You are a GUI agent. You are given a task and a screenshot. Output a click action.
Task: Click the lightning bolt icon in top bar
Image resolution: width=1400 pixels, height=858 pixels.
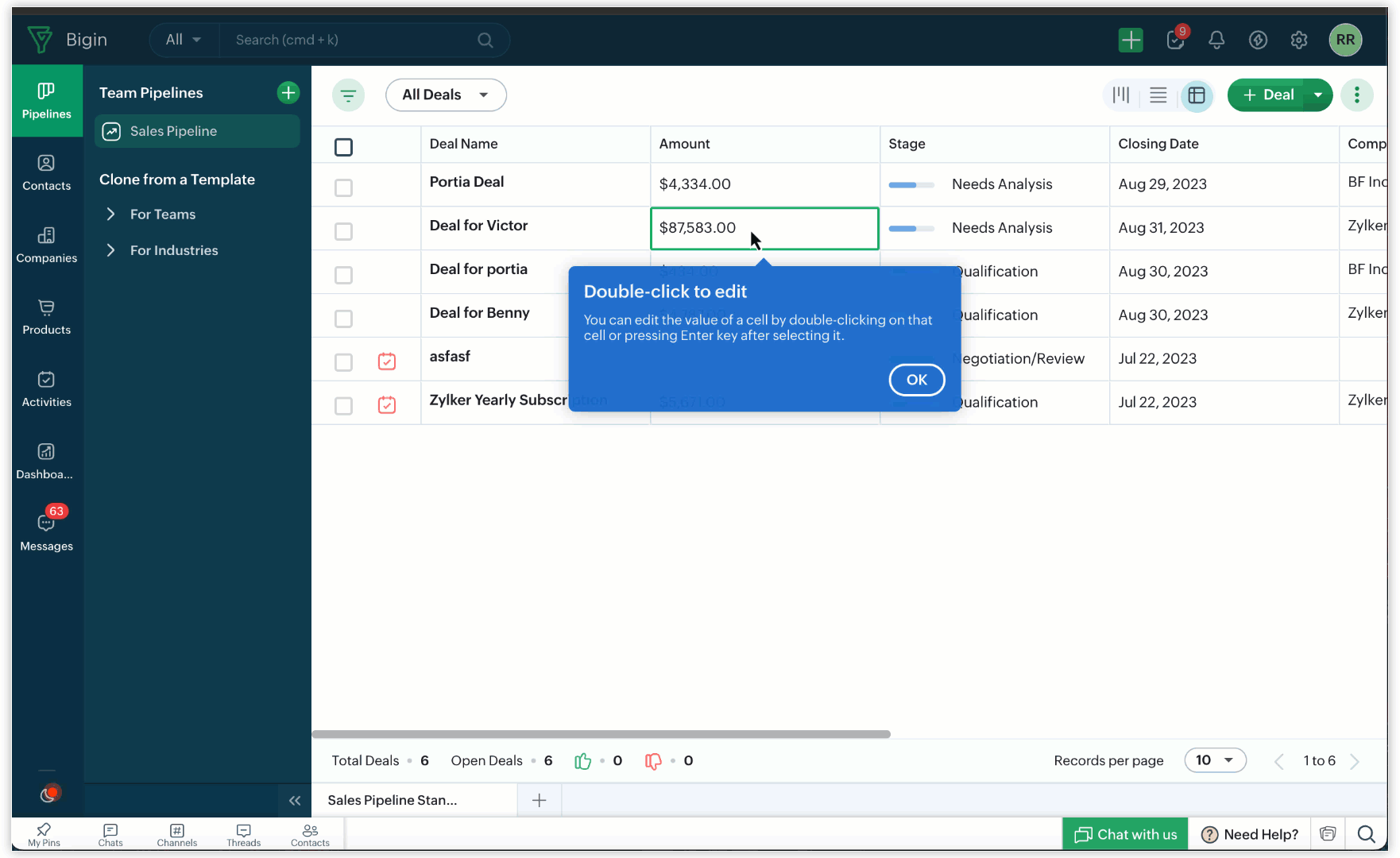point(1258,40)
